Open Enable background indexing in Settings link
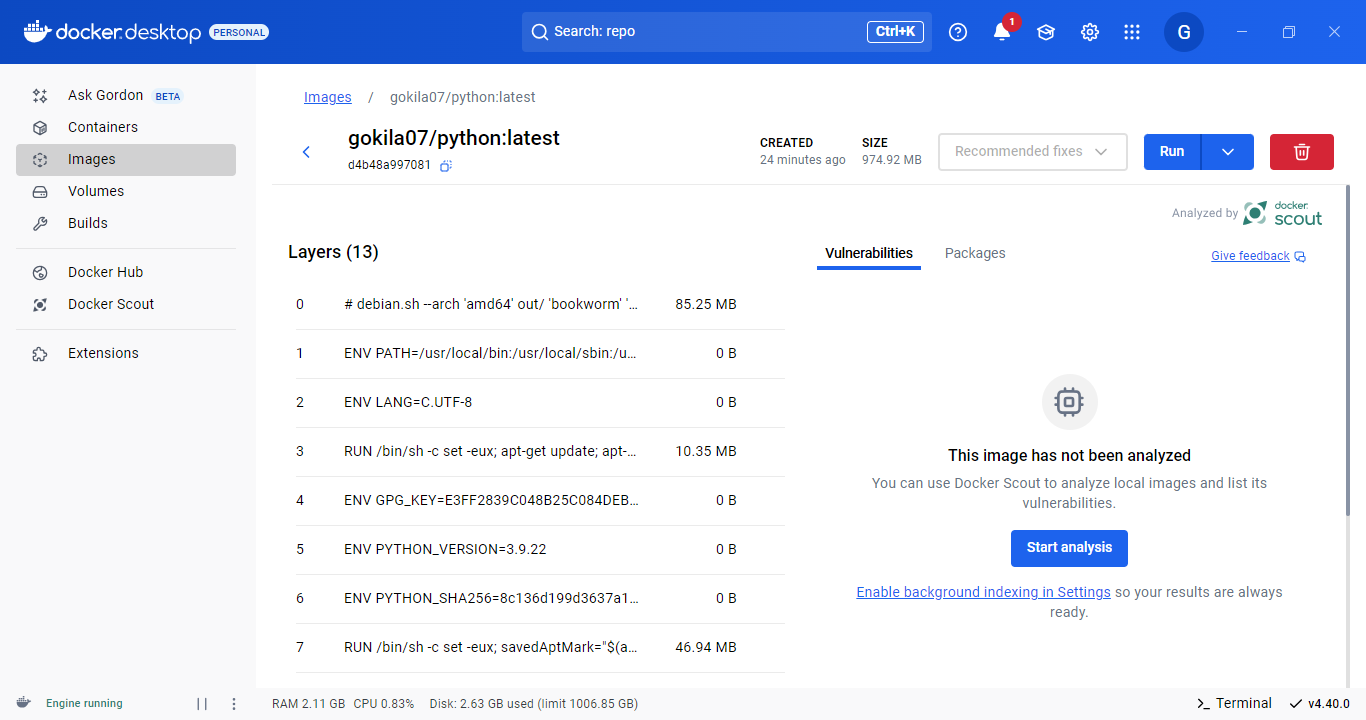Screen dimensions: 1366x720 click(x=983, y=592)
